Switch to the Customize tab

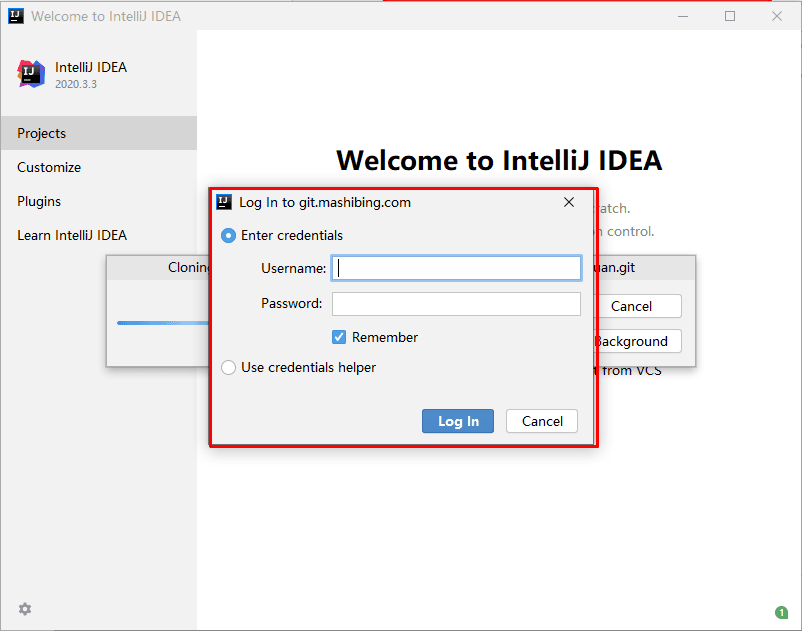click(99, 167)
